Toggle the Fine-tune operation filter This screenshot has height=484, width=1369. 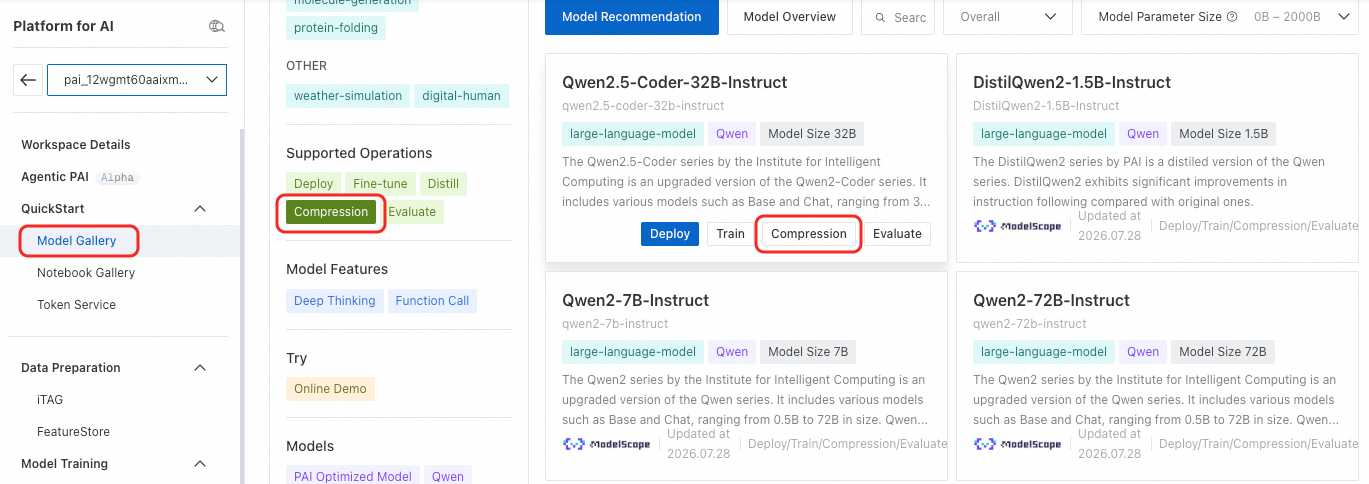click(380, 184)
